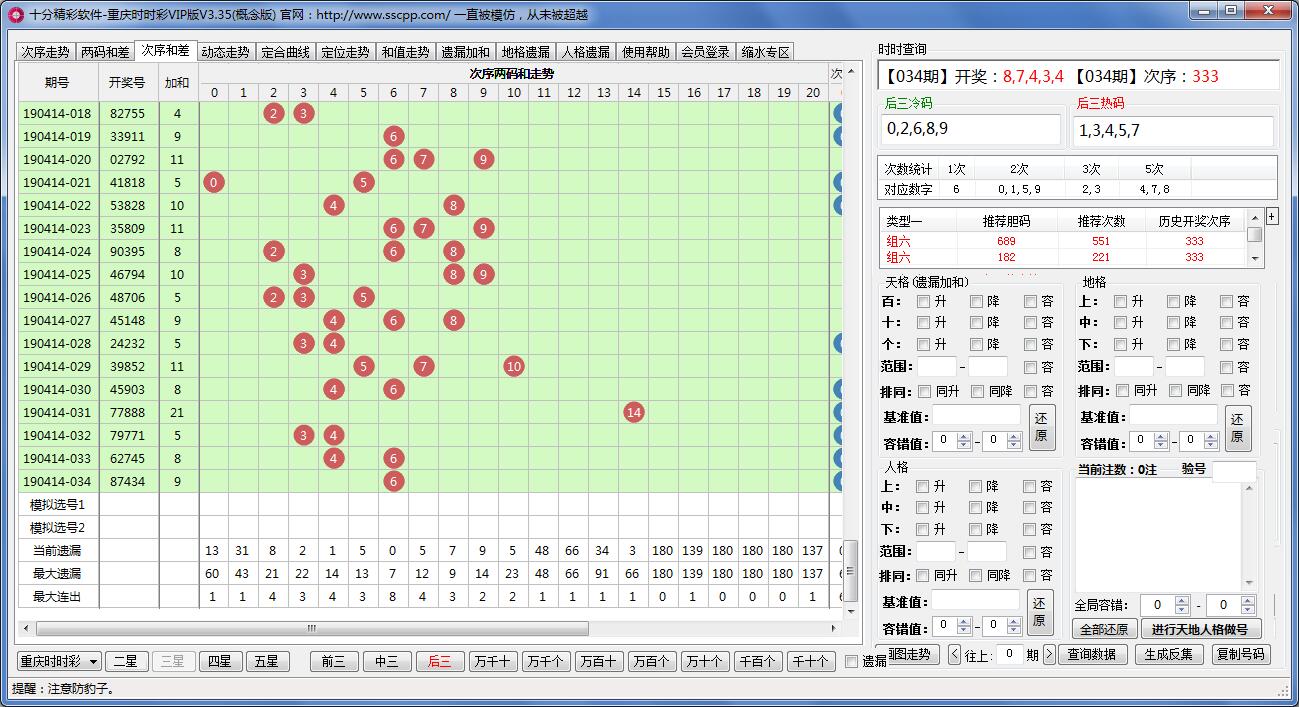Click the chart's horizontal scrollbar thumb
The width and height of the screenshot is (1299, 707).
tap(312, 628)
